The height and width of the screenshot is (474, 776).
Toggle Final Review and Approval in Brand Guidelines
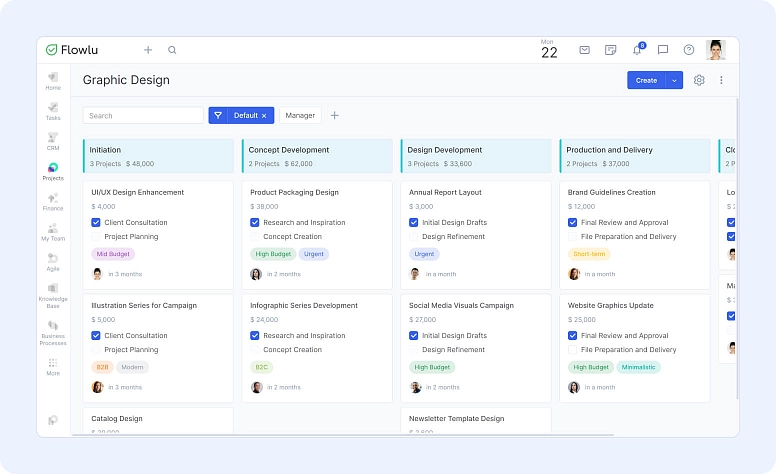tap(573, 223)
